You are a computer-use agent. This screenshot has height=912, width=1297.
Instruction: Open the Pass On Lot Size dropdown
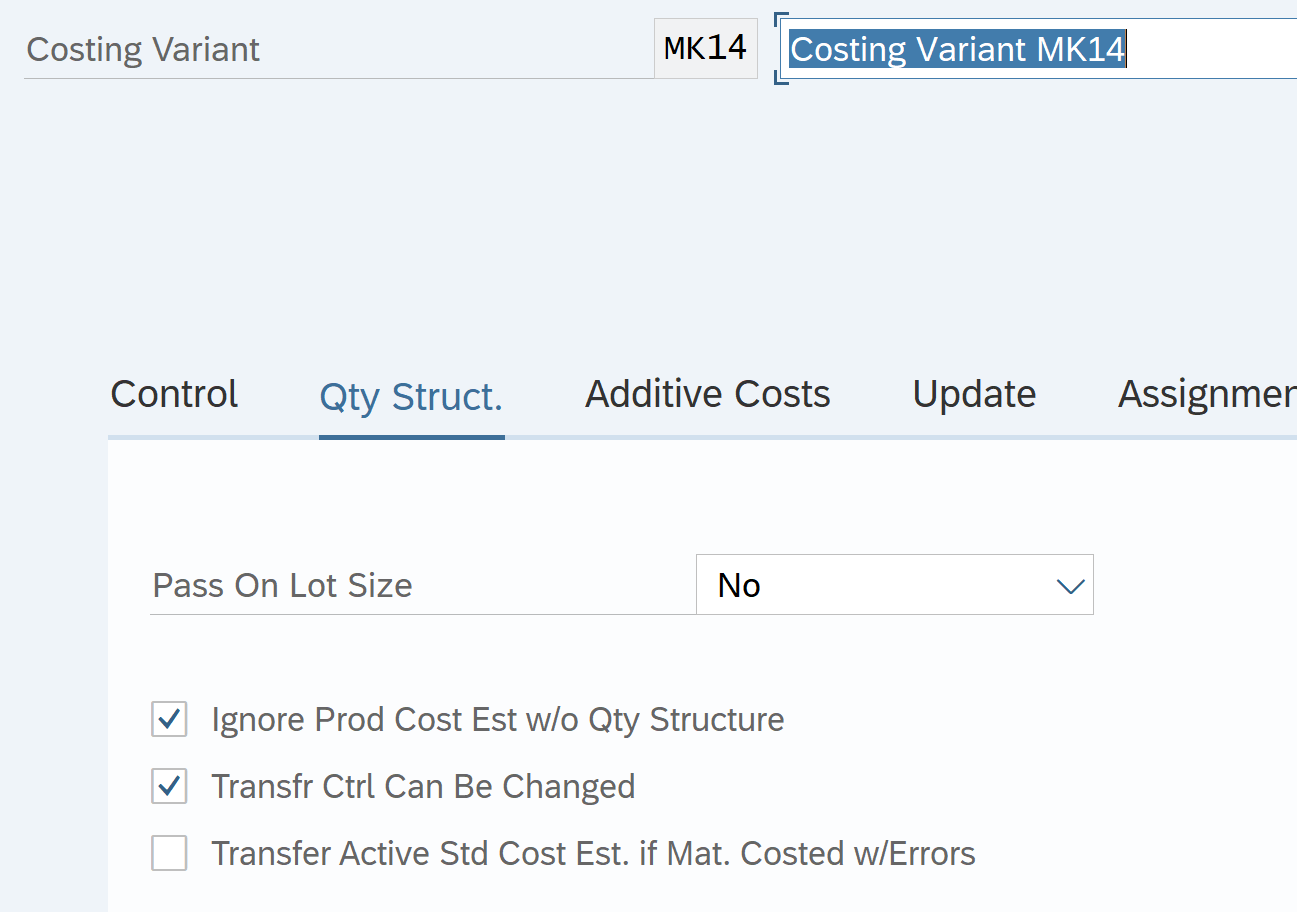pyautogui.click(x=894, y=585)
